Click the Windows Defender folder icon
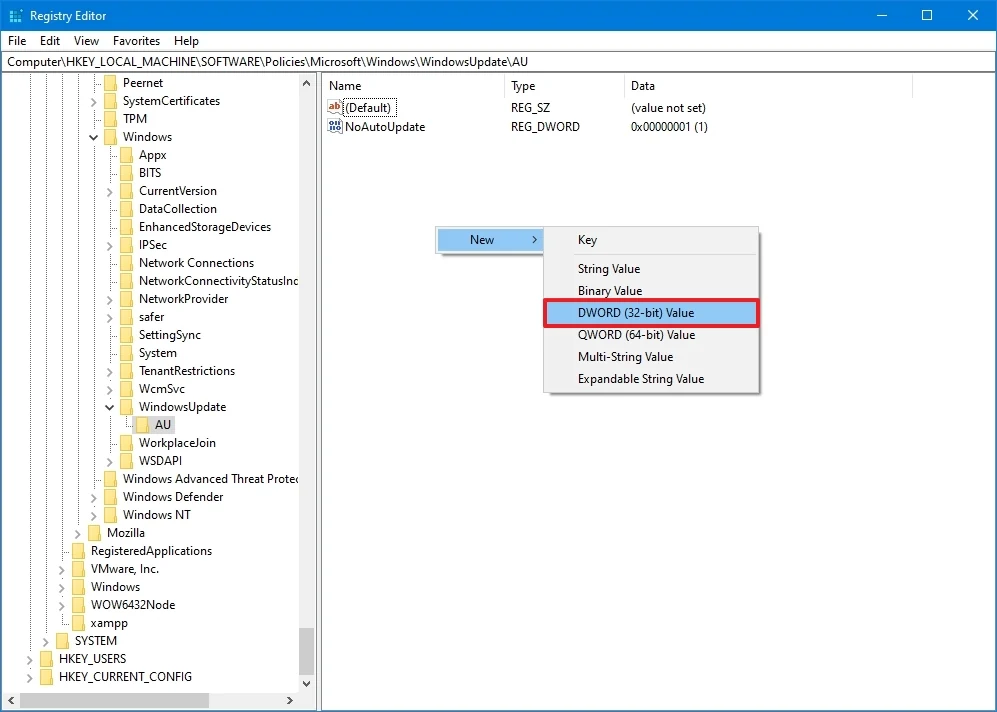This screenshot has height=712, width=997. click(x=111, y=496)
